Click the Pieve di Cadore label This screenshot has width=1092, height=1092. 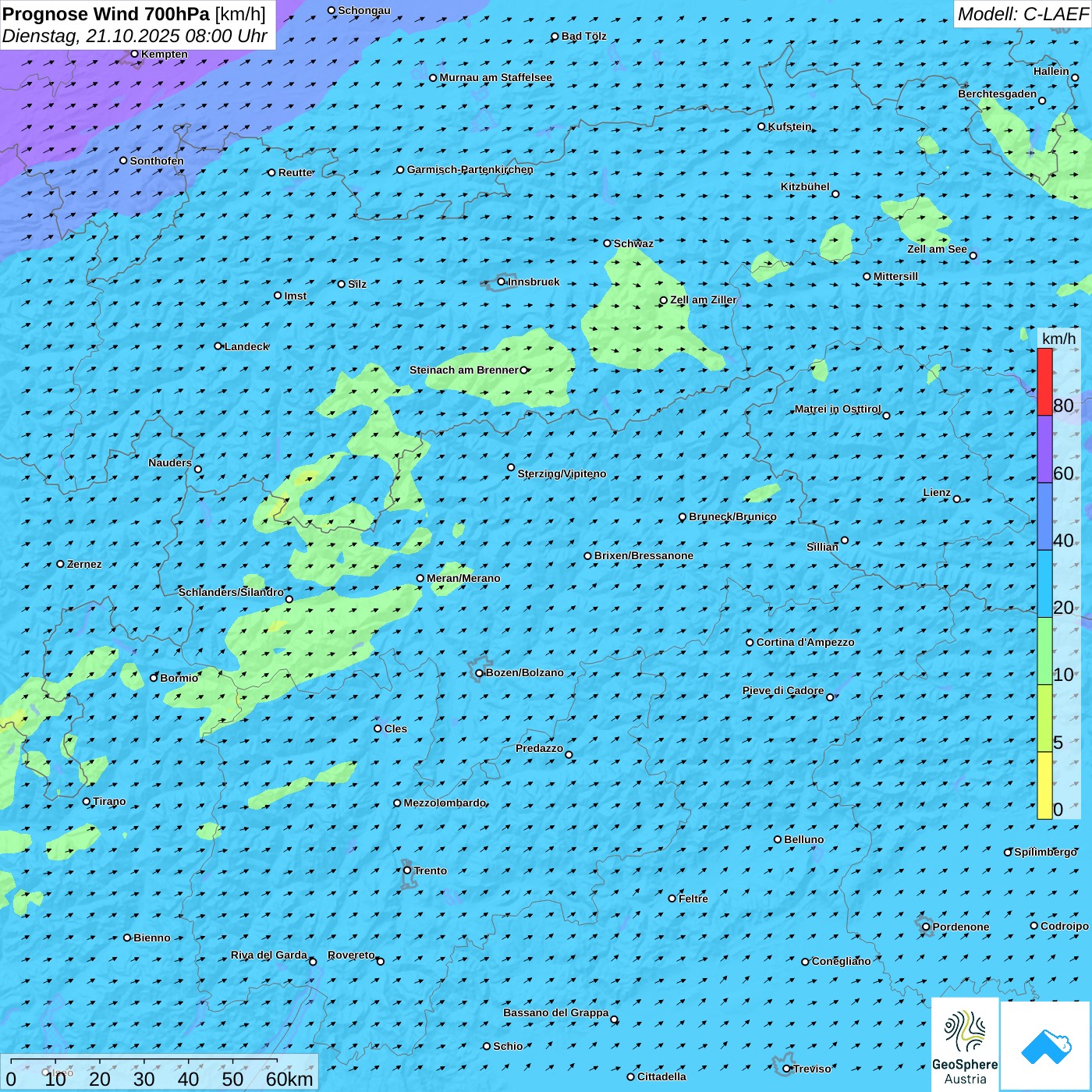click(783, 690)
